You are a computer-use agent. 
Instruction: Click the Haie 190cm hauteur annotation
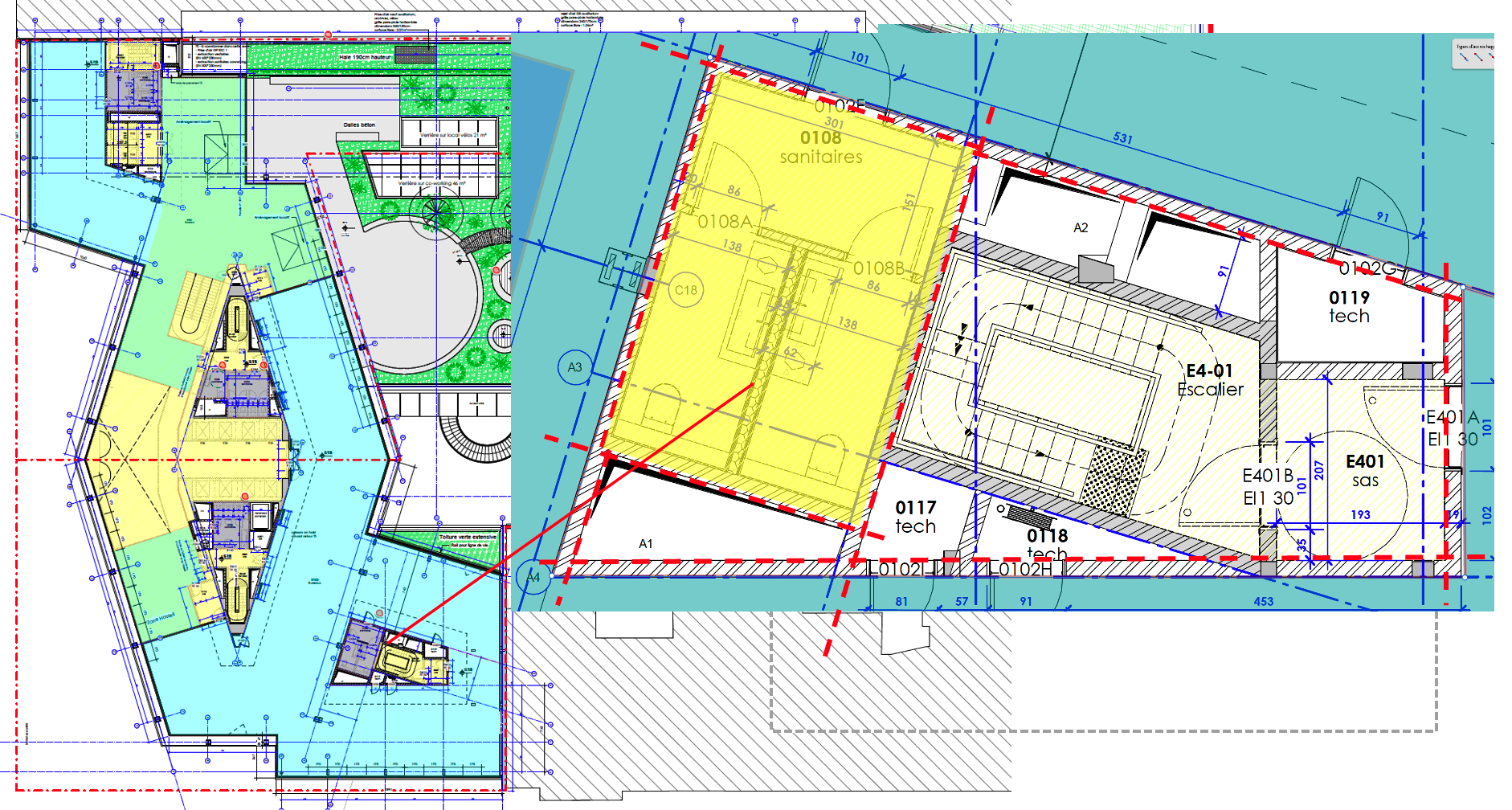coord(365,57)
